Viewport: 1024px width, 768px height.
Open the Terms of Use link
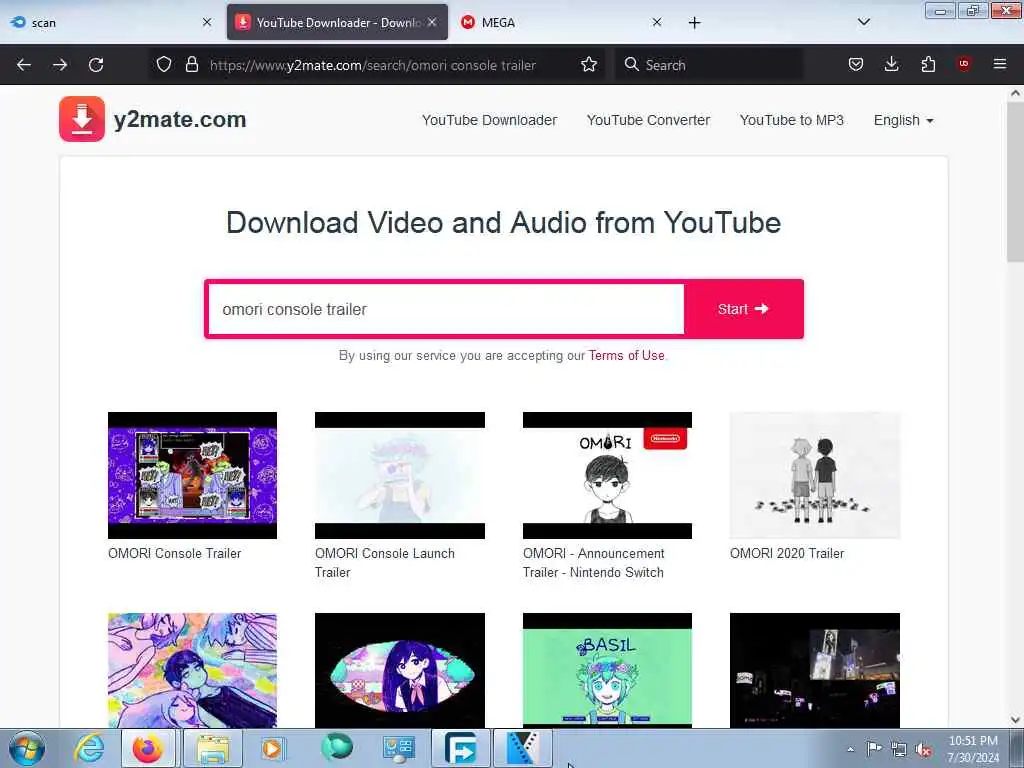pos(626,355)
